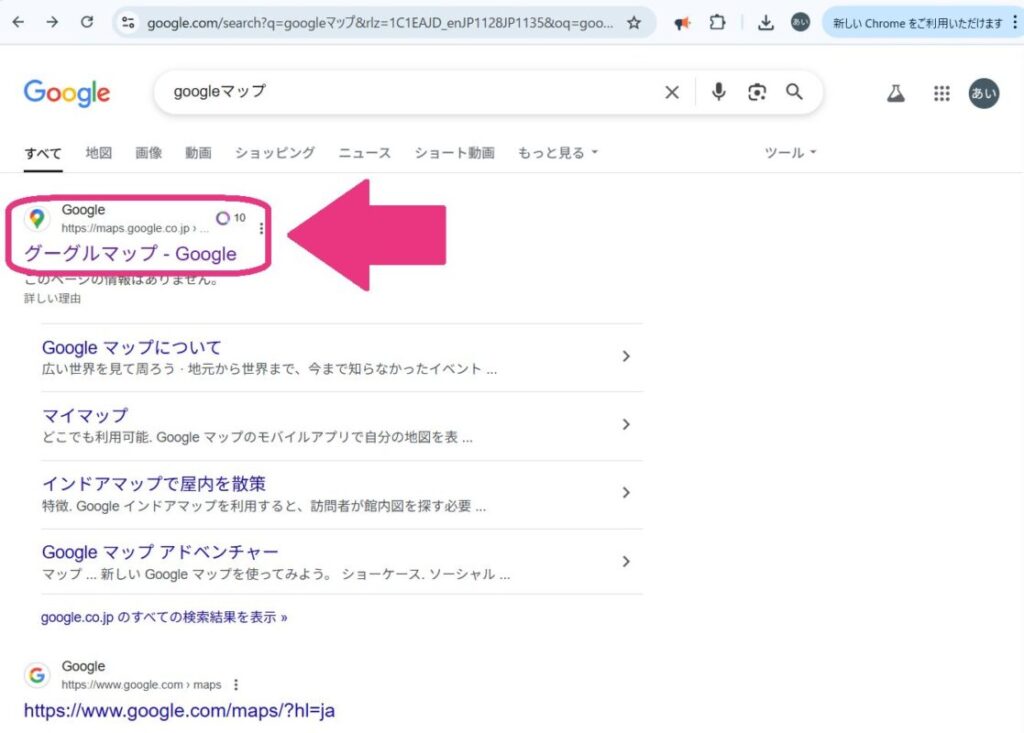The width and height of the screenshot is (1024, 733).
Task: Click https://maps.google.co.jp URL text
Action: coord(135,228)
